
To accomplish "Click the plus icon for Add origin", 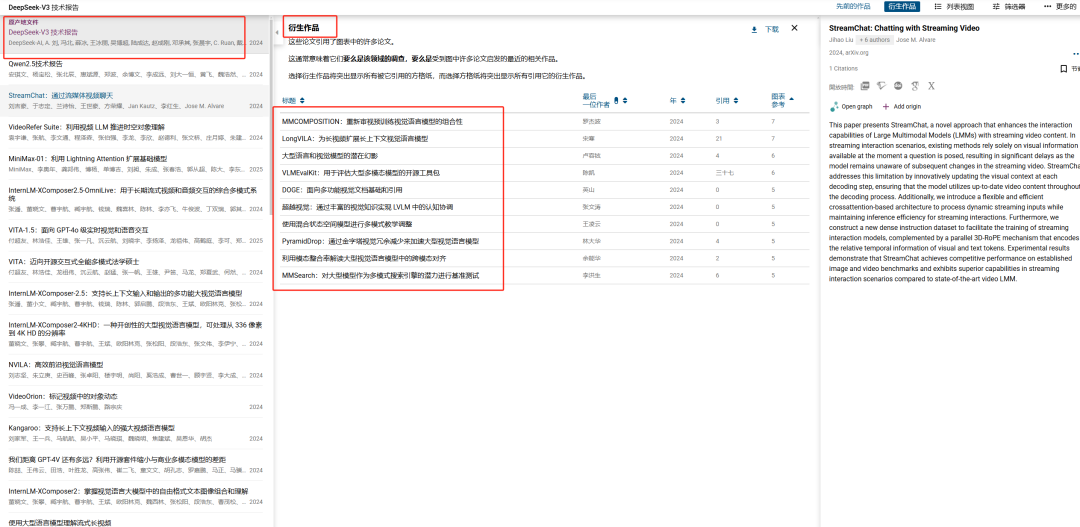I will point(886,107).
